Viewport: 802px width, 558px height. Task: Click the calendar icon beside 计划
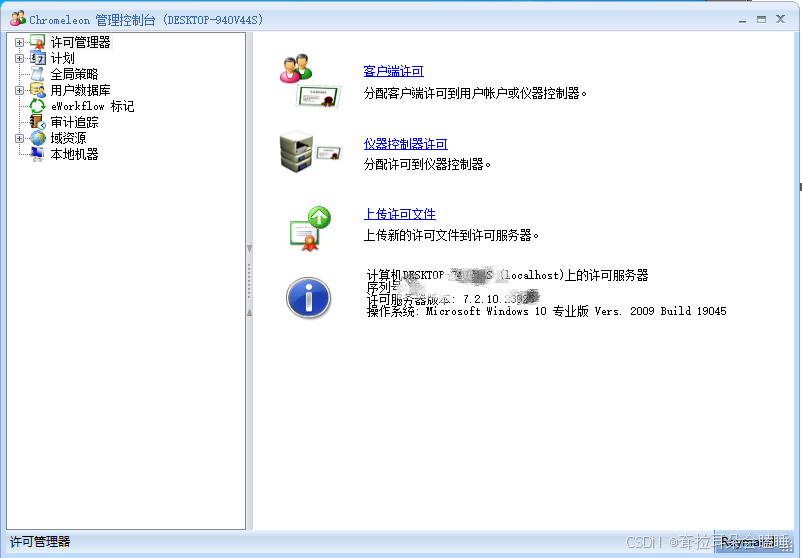point(37,58)
